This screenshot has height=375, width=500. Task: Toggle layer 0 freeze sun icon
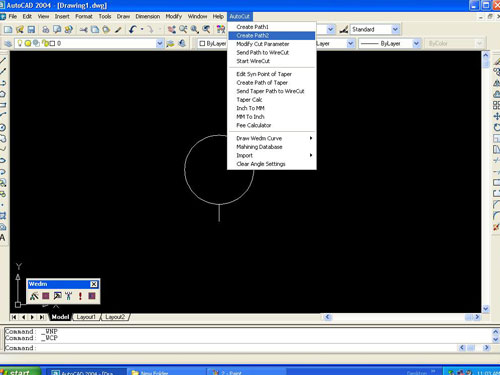(28, 43)
